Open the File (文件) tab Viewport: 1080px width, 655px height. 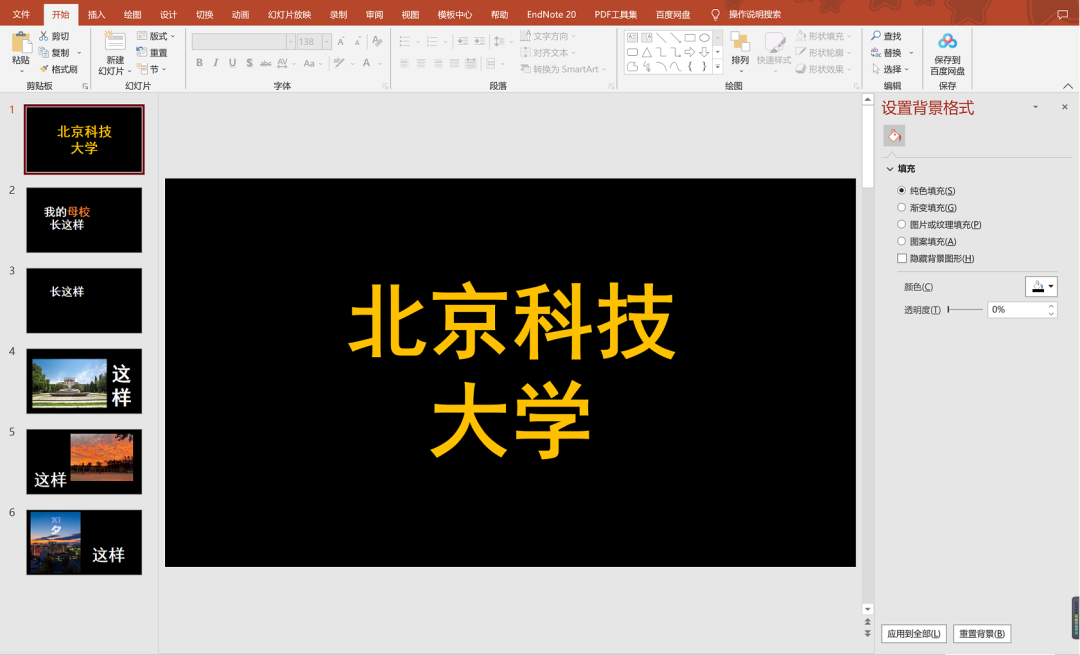click(x=21, y=14)
